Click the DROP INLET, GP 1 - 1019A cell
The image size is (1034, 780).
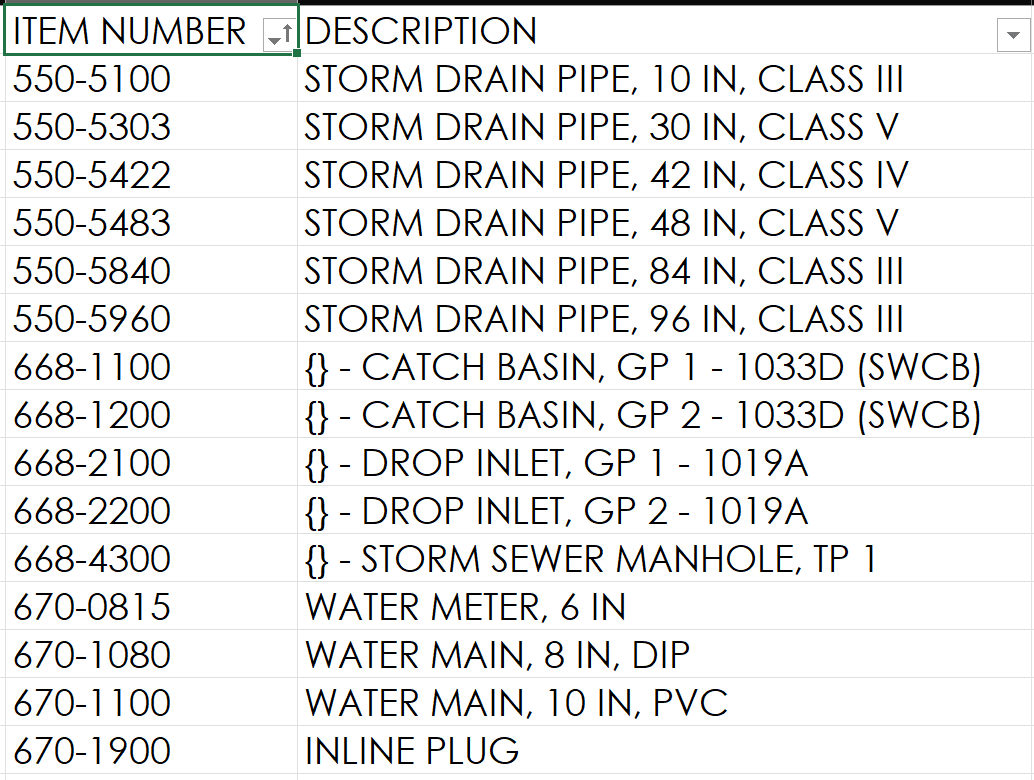coord(556,463)
